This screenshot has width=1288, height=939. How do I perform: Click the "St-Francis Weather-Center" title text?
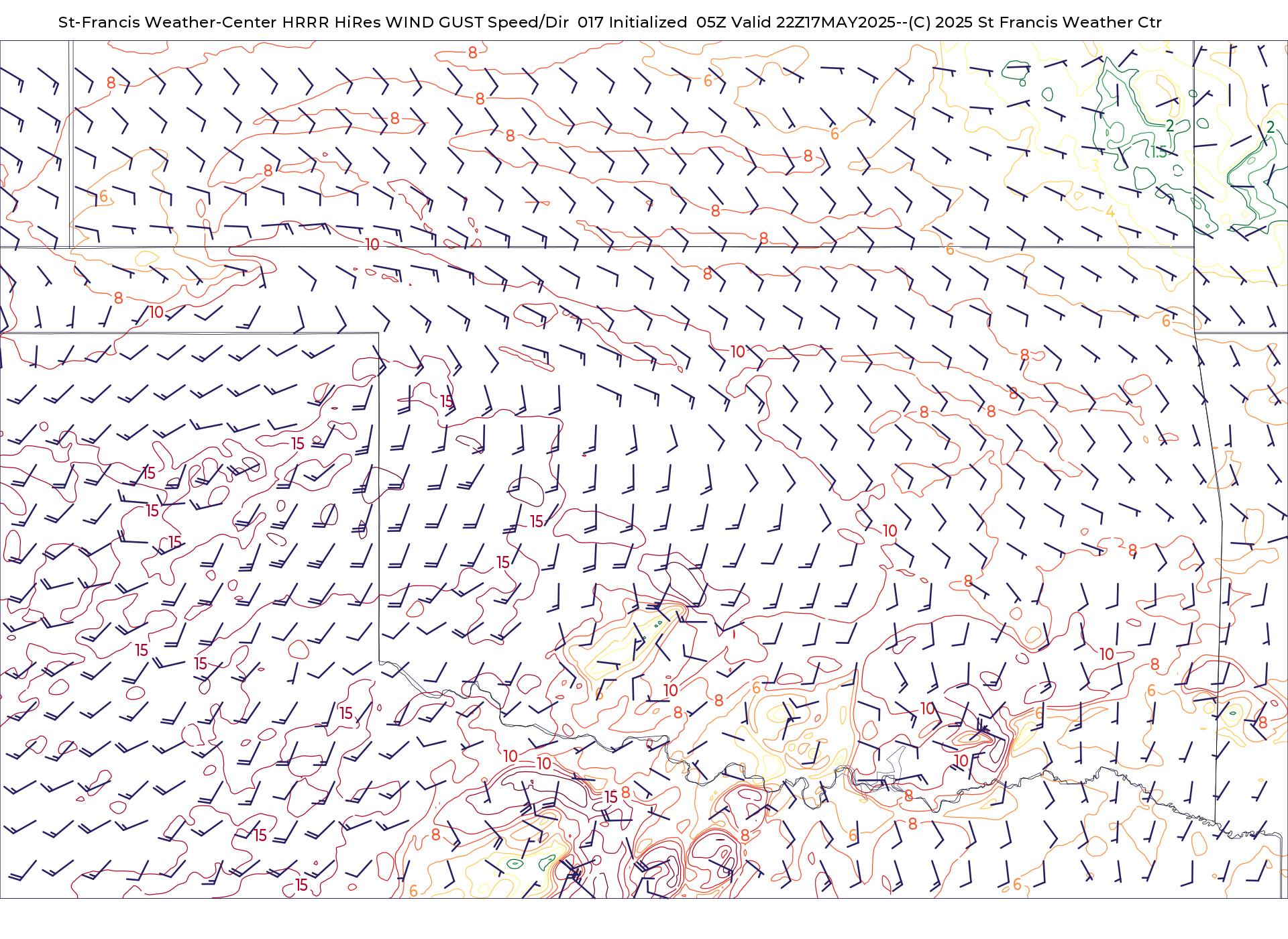click(168, 22)
